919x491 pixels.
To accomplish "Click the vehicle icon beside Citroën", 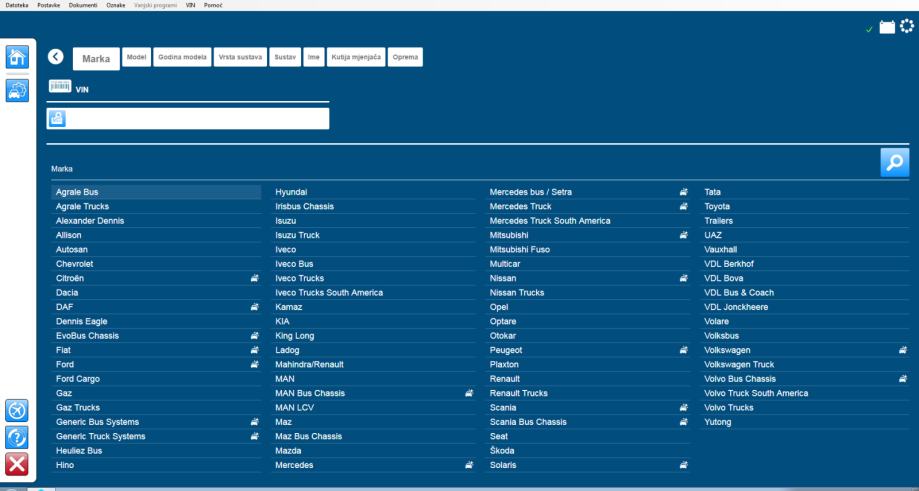I will 254,278.
